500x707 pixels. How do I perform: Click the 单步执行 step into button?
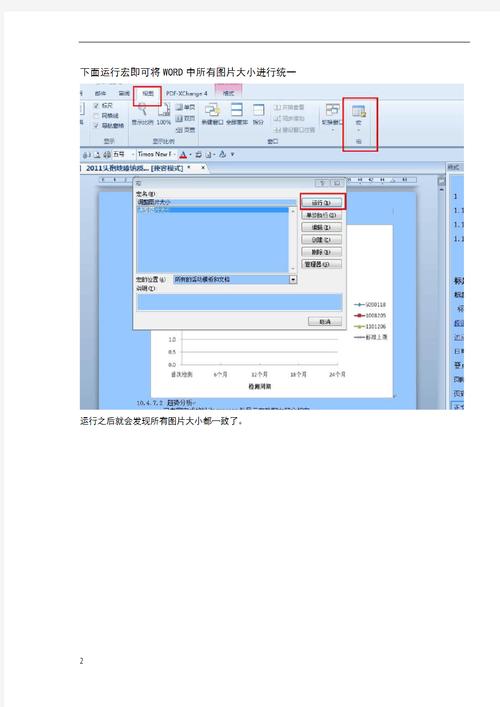(321, 215)
